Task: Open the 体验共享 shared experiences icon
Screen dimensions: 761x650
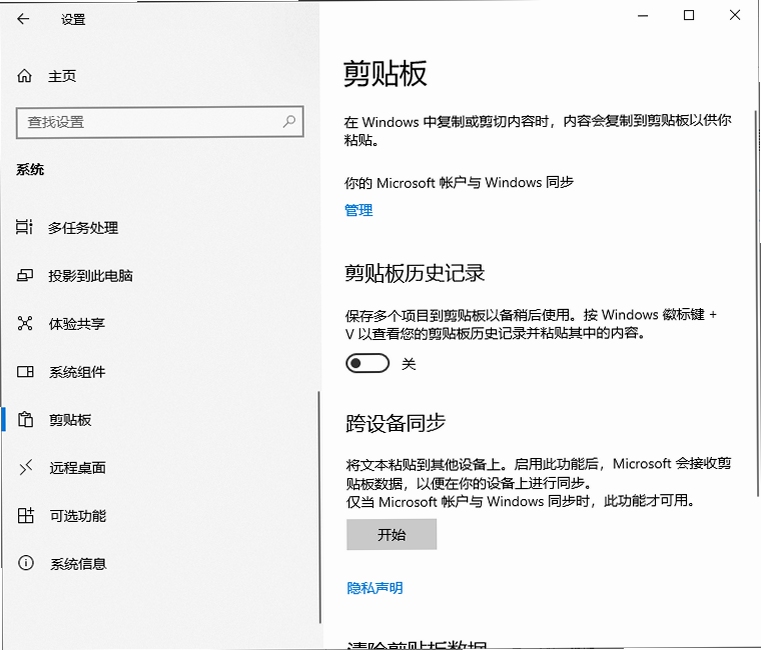Action: (x=25, y=323)
